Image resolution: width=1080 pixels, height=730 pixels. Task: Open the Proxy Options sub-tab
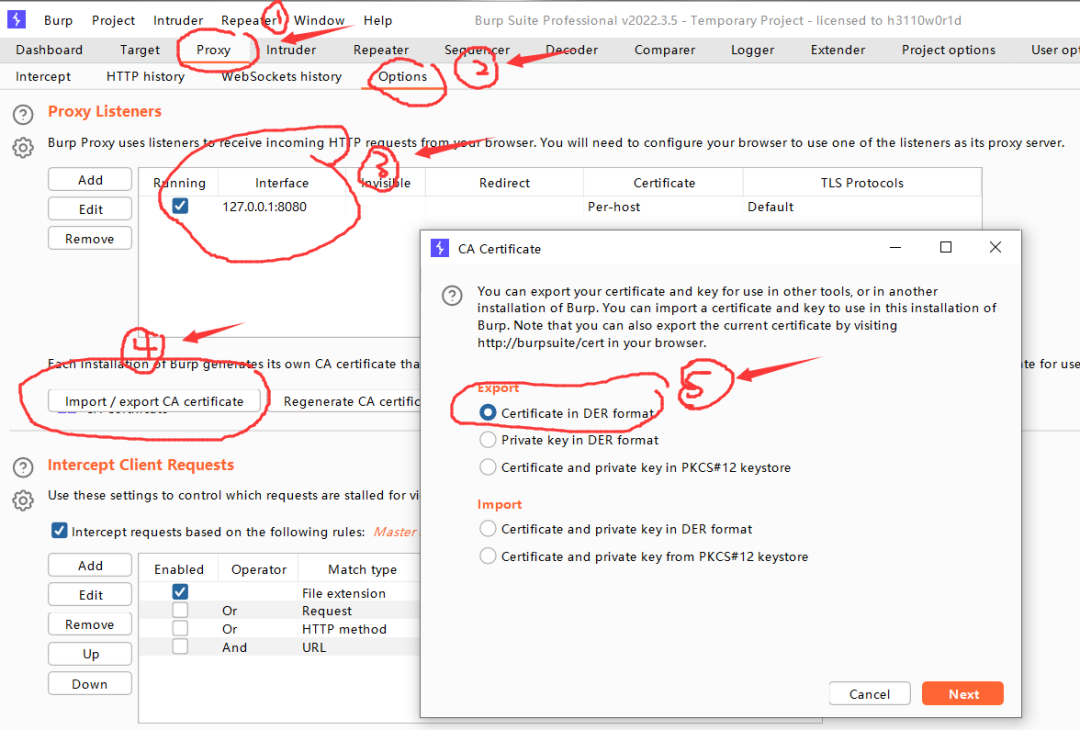click(402, 76)
